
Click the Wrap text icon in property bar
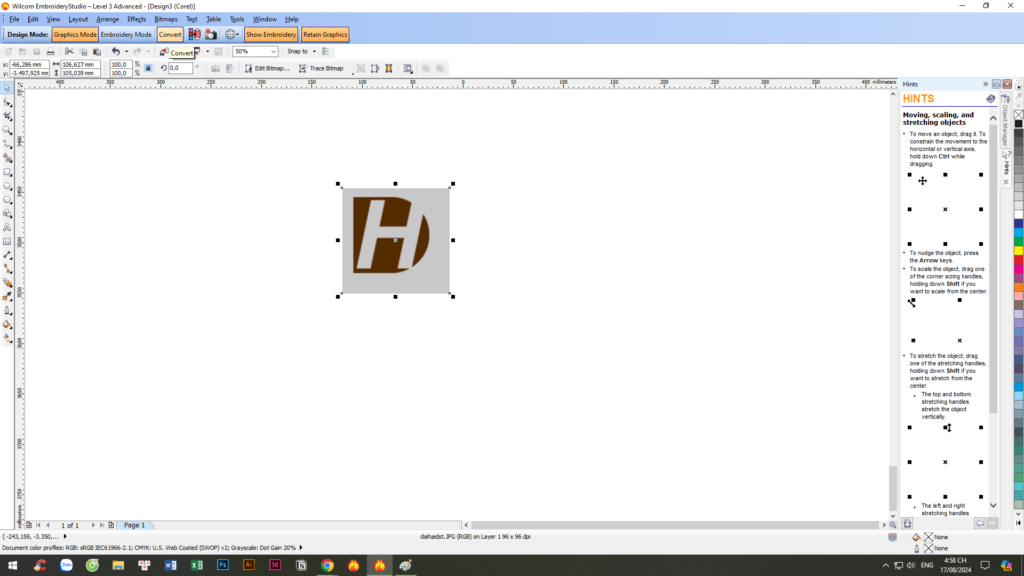(408, 69)
